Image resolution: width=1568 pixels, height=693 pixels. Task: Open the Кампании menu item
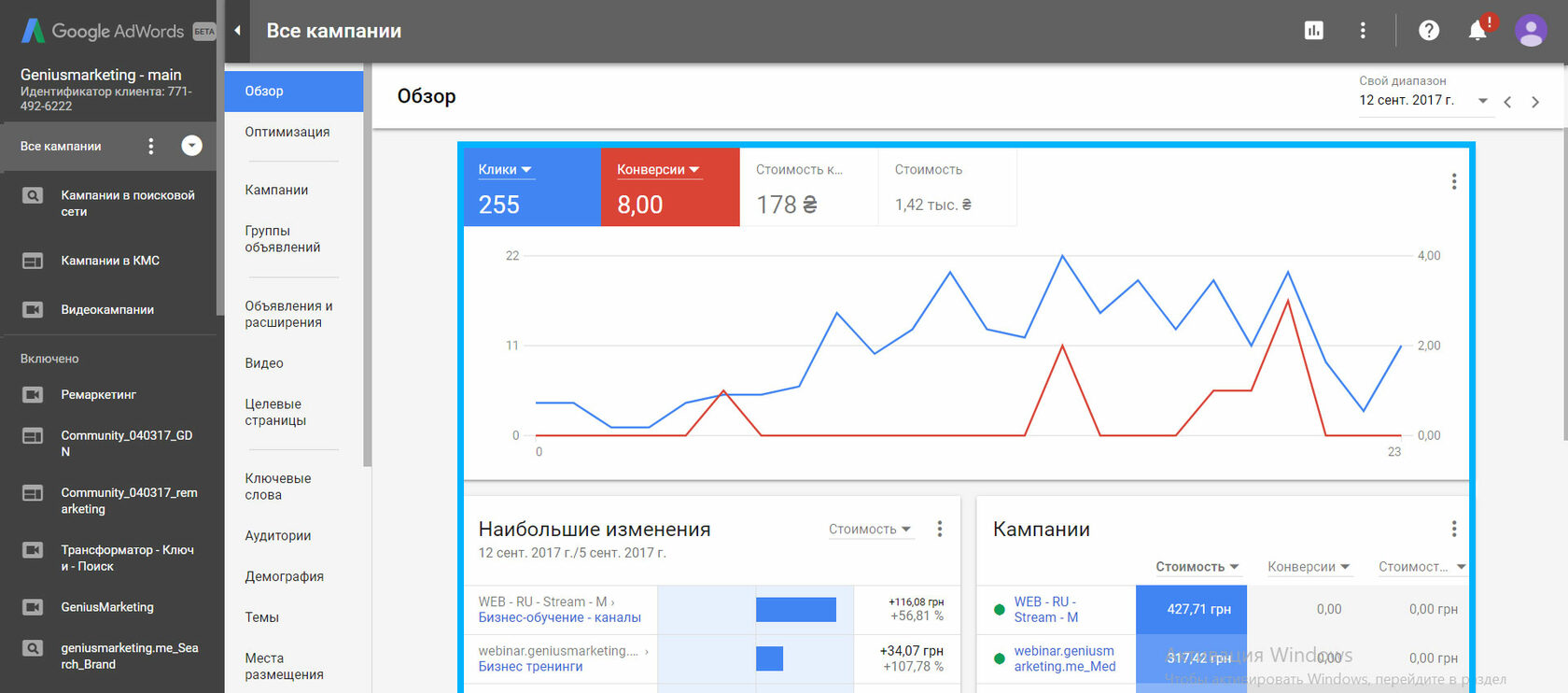[x=276, y=190]
